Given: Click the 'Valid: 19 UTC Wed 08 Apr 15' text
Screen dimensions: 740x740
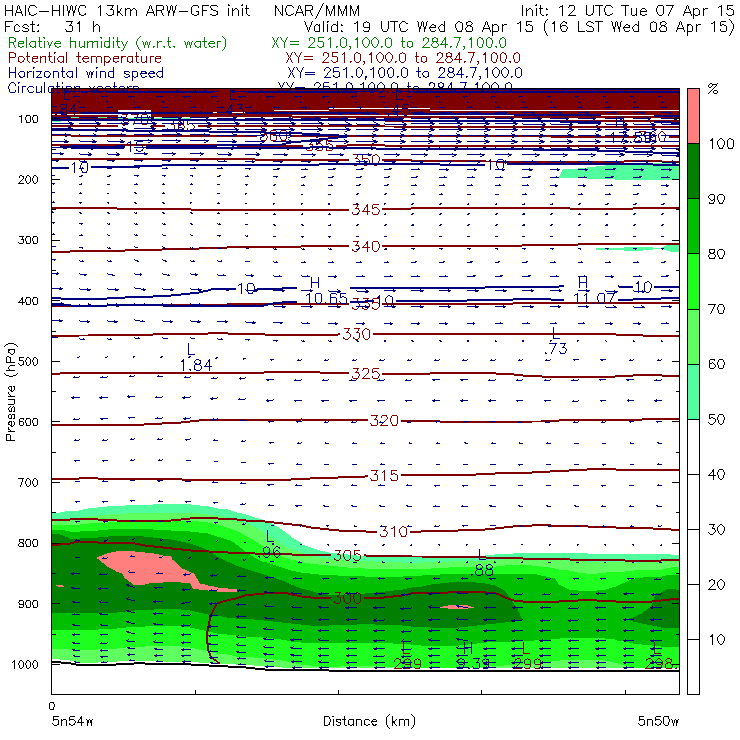Looking at the screenshot, I should (x=419, y=27).
